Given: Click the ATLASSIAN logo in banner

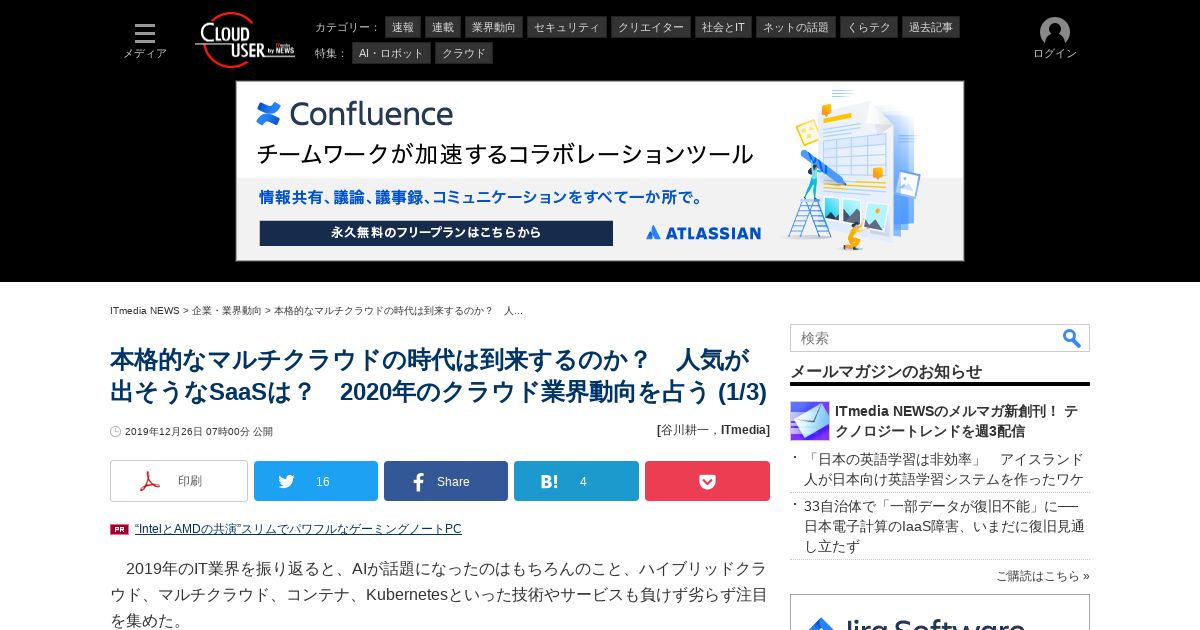Looking at the screenshot, I should coord(703,233).
